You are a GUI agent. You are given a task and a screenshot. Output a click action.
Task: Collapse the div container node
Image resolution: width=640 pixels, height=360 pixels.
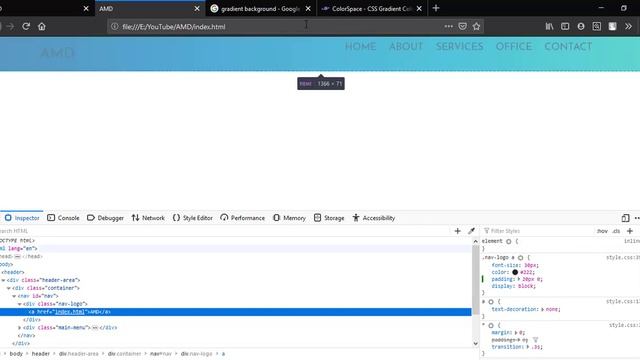[x=9, y=288]
